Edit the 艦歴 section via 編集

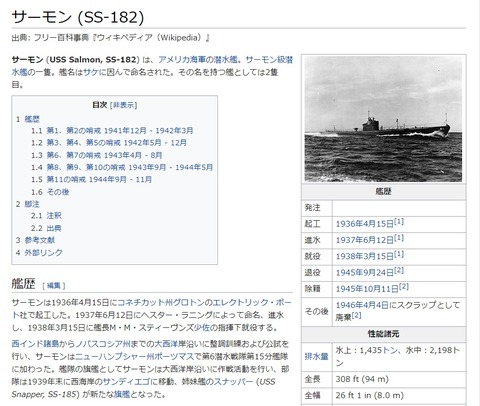[x=54, y=286]
